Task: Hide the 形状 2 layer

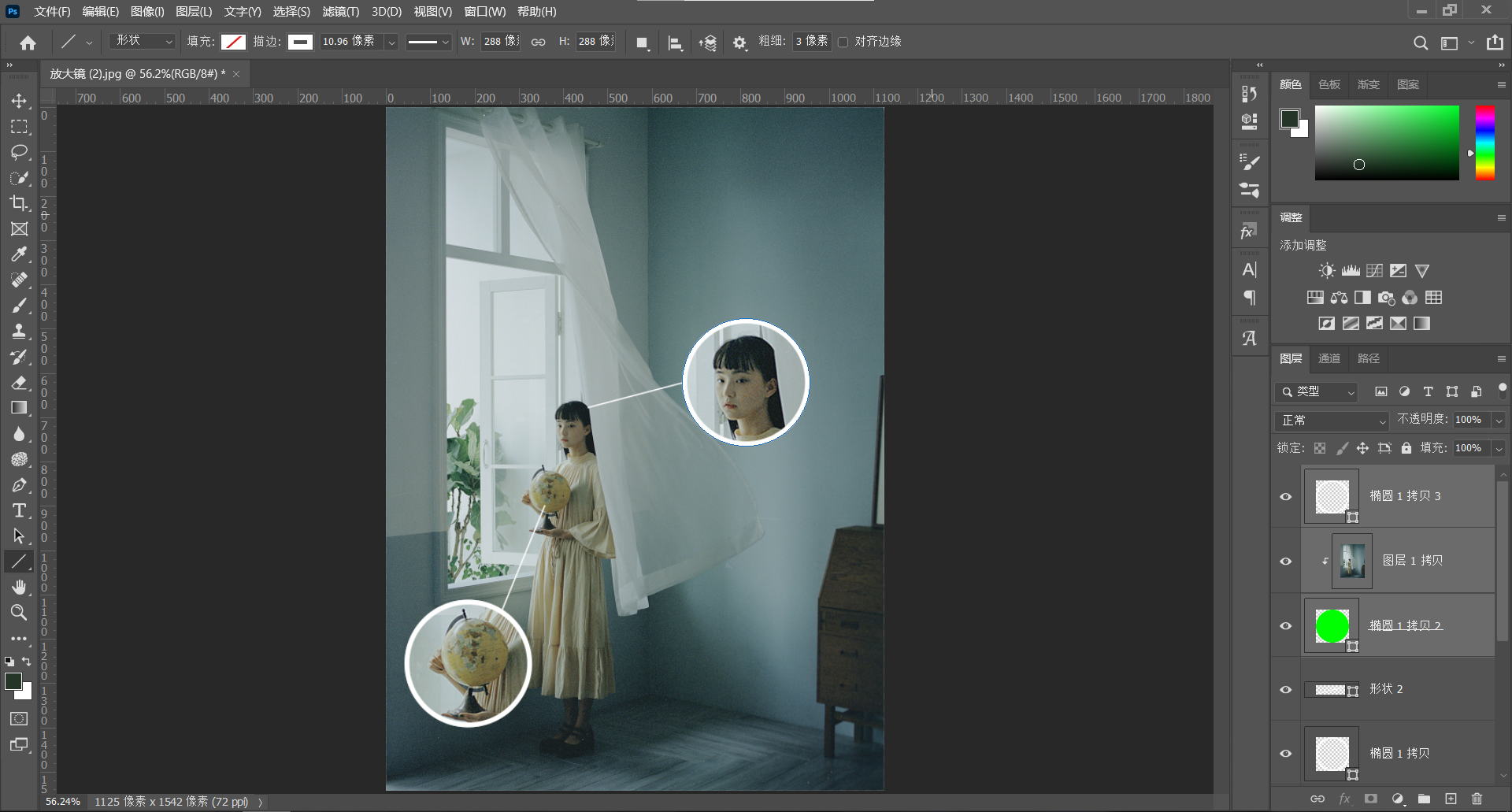Action: [1286, 690]
